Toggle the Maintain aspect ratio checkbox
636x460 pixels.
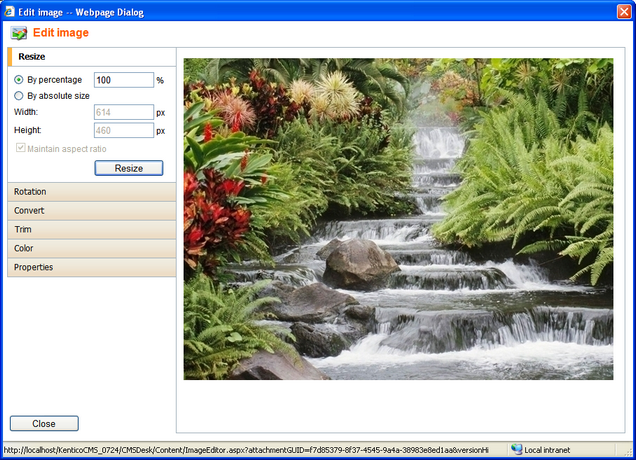[19, 149]
